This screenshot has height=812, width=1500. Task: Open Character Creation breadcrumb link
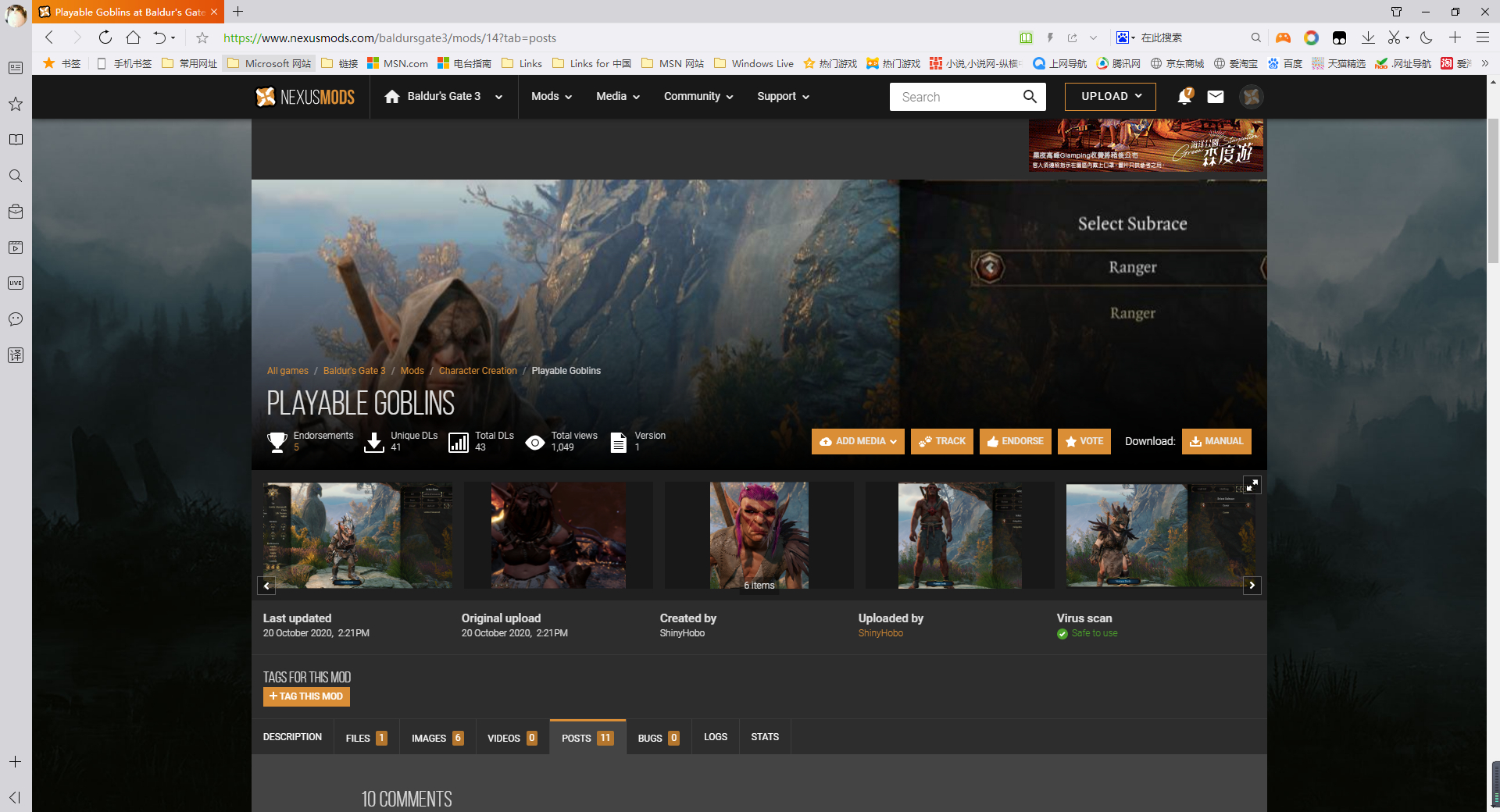(x=477, y=371)
